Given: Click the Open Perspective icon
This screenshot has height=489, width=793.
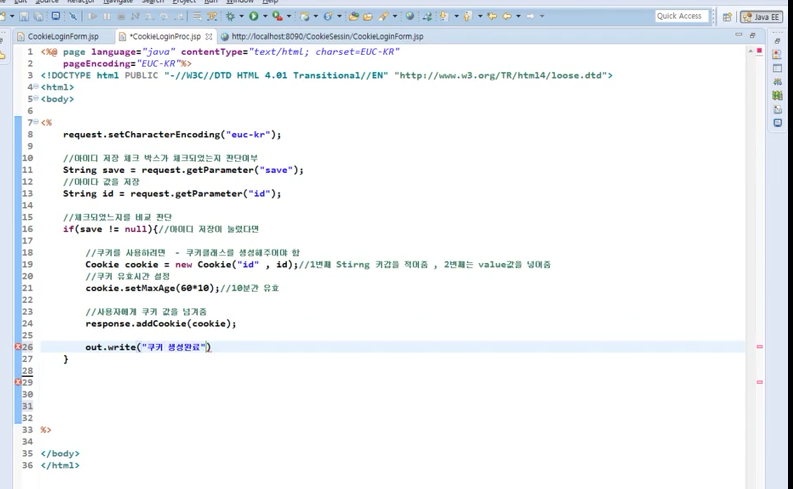Looking at the screenshot, I should [x=727, y=17].
